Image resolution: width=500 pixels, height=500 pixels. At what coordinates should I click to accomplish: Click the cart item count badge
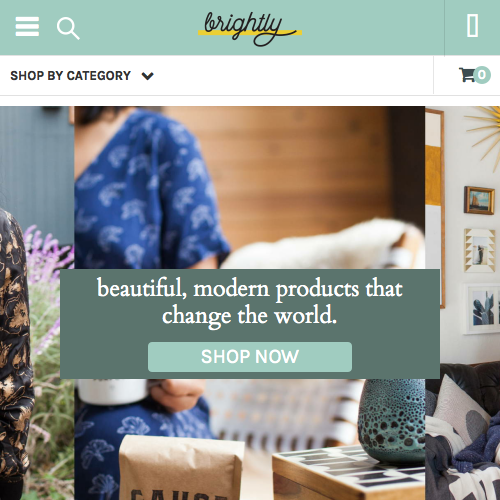pyautogui.click(x=482, y=75)
